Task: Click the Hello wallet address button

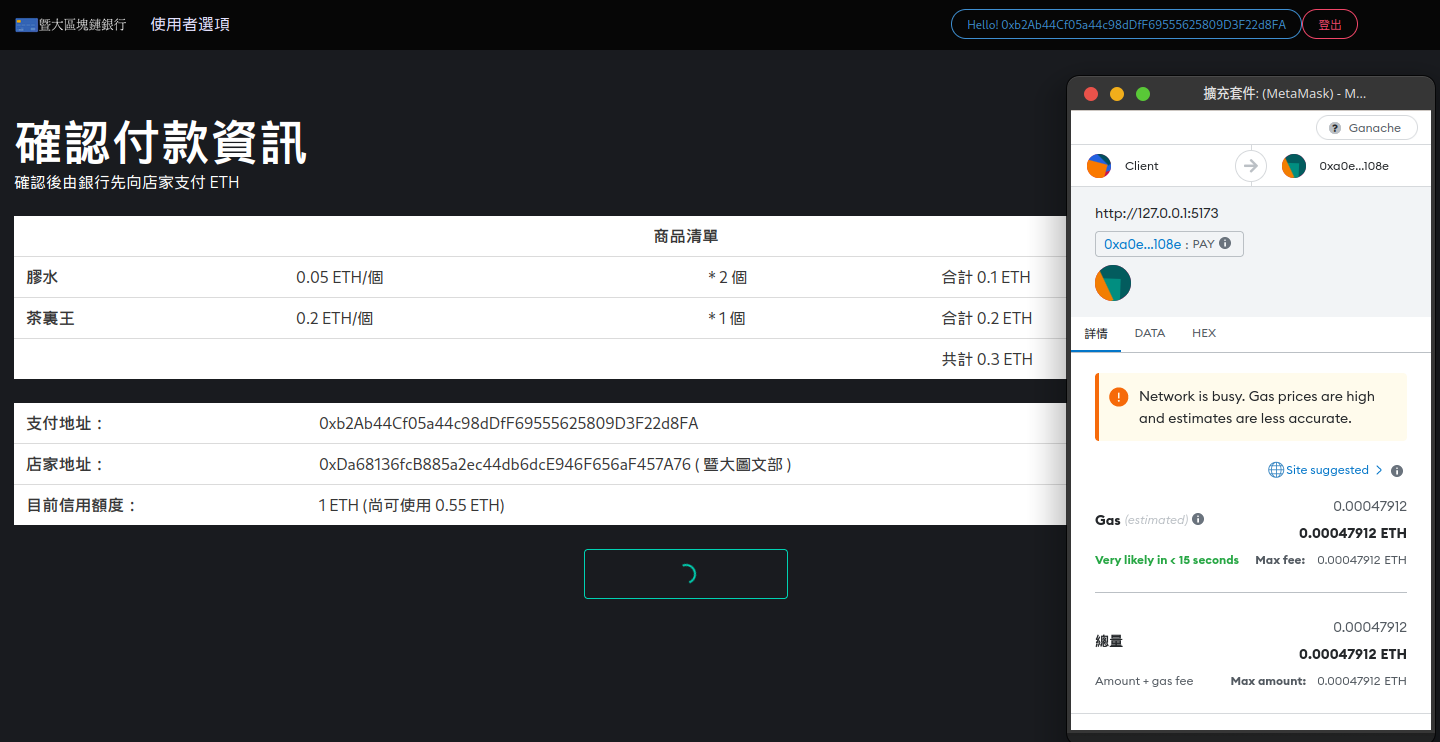Action: click(x=1126, y=25)
